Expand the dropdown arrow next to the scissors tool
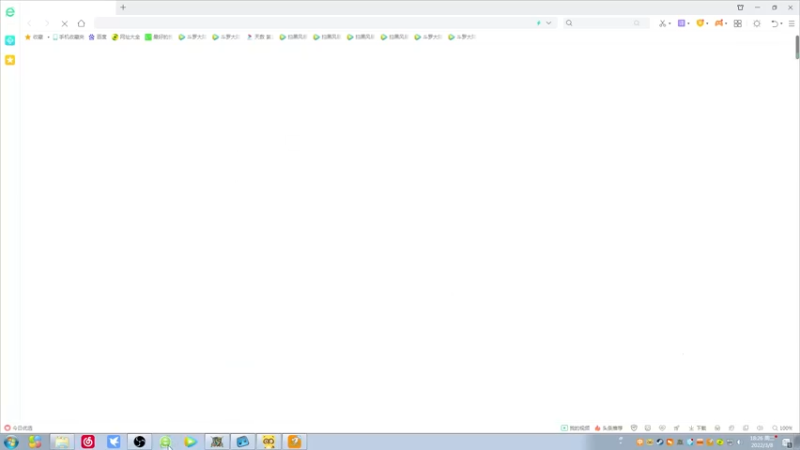This screenshot has height=450, width=800. pos(670,23)
